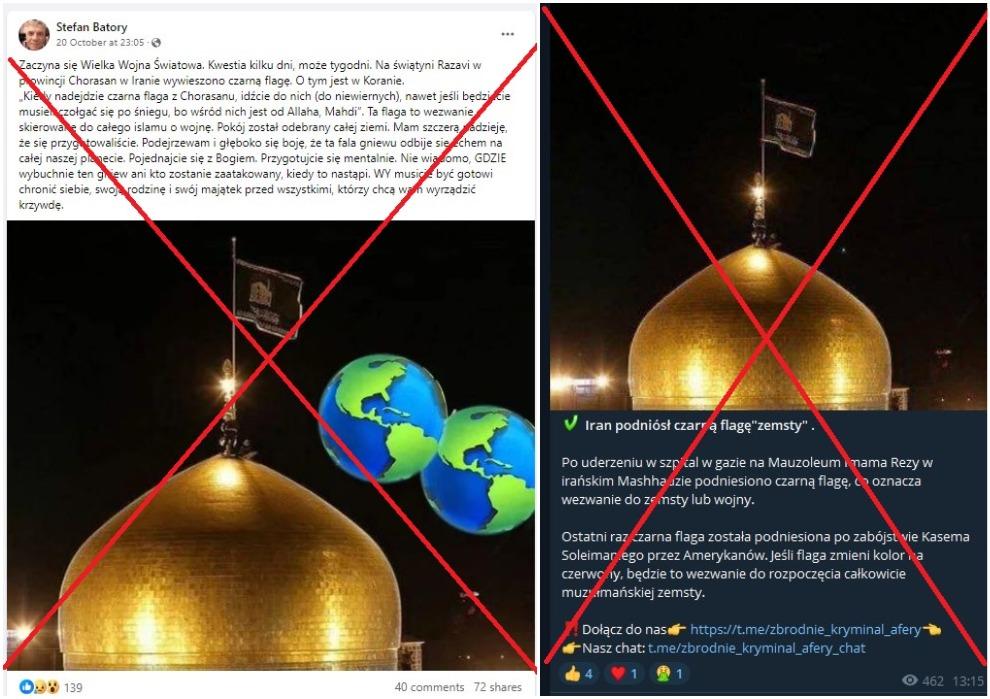Click the vomiting face reaction
The height and width of the screenshot is (699, 990).
tap(669, 674)
